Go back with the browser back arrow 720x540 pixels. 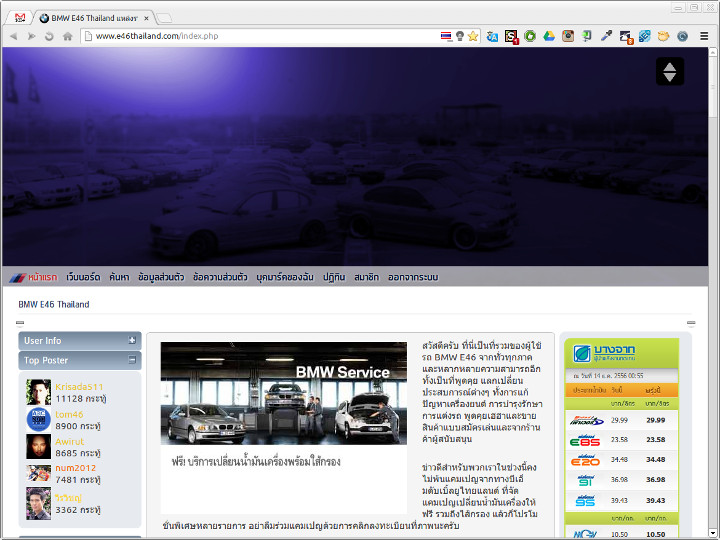14,36
